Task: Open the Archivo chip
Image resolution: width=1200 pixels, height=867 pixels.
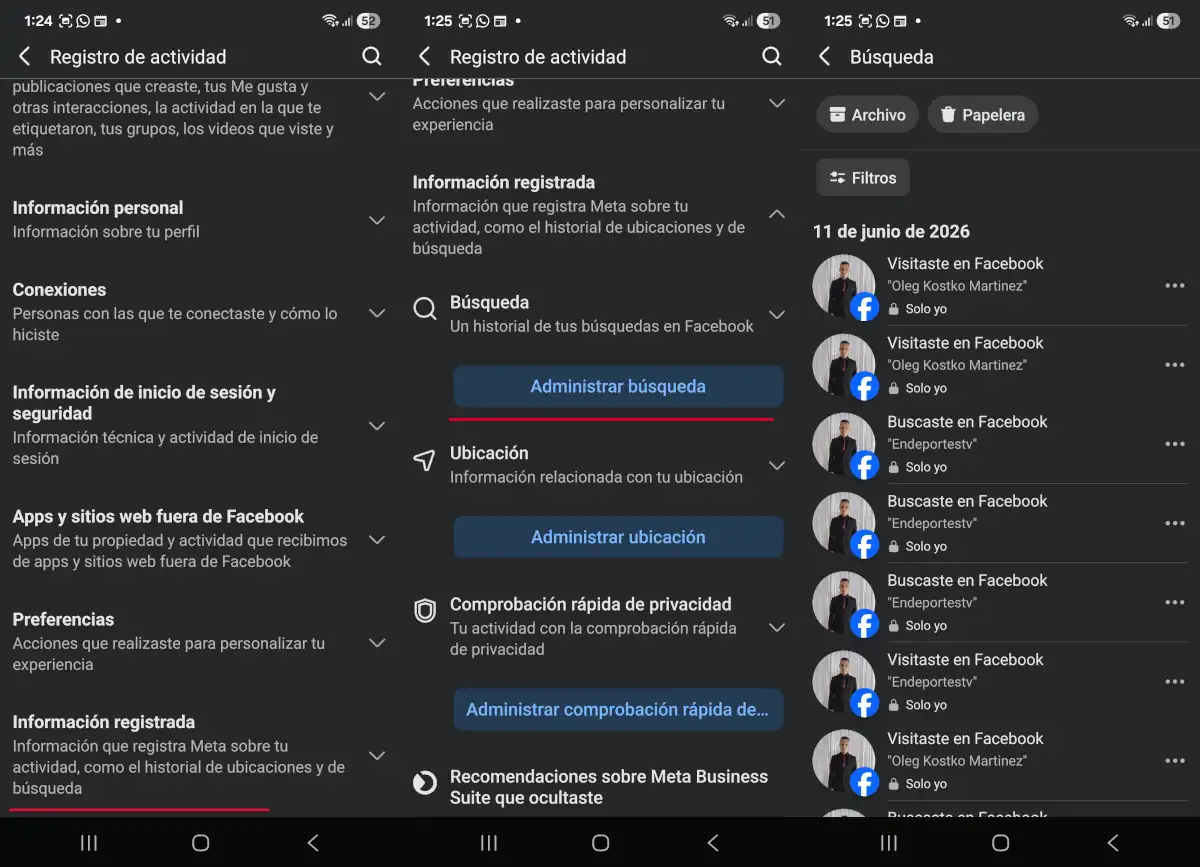Action: pos(867,115)
